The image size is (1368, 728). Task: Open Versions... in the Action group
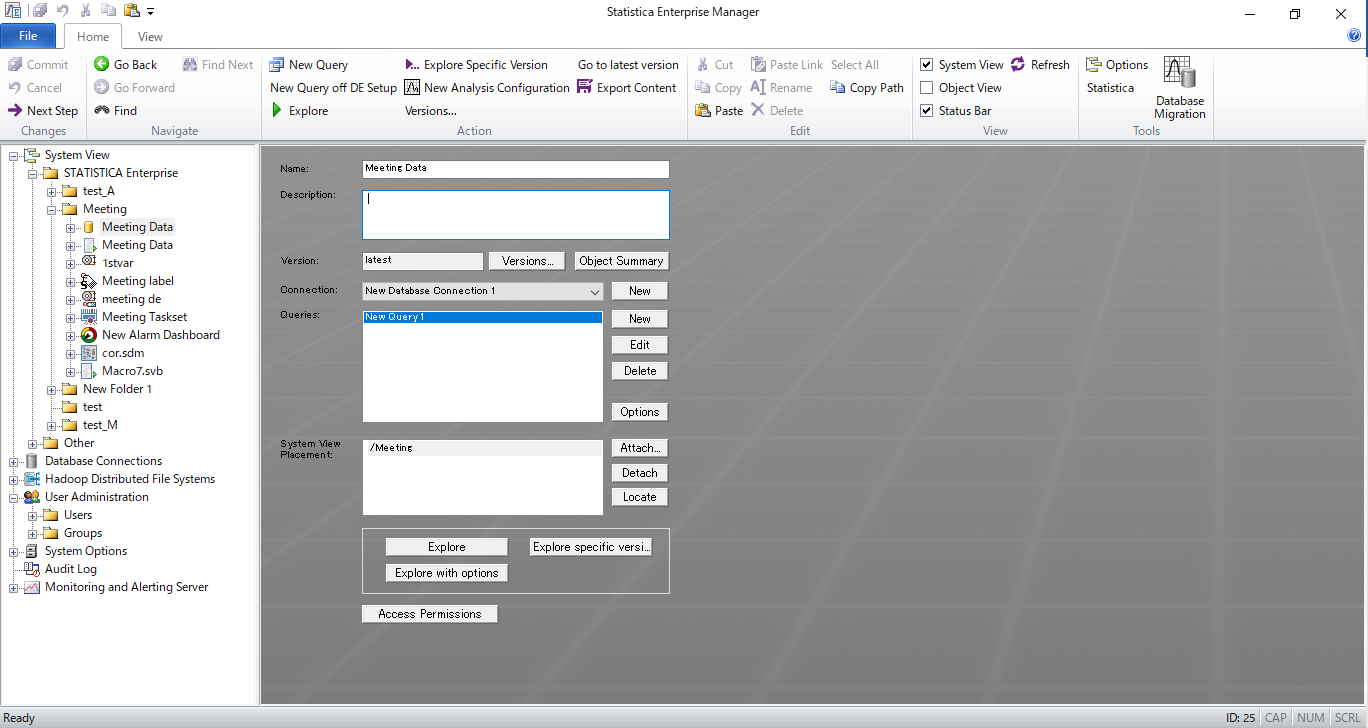pos(430,110)
